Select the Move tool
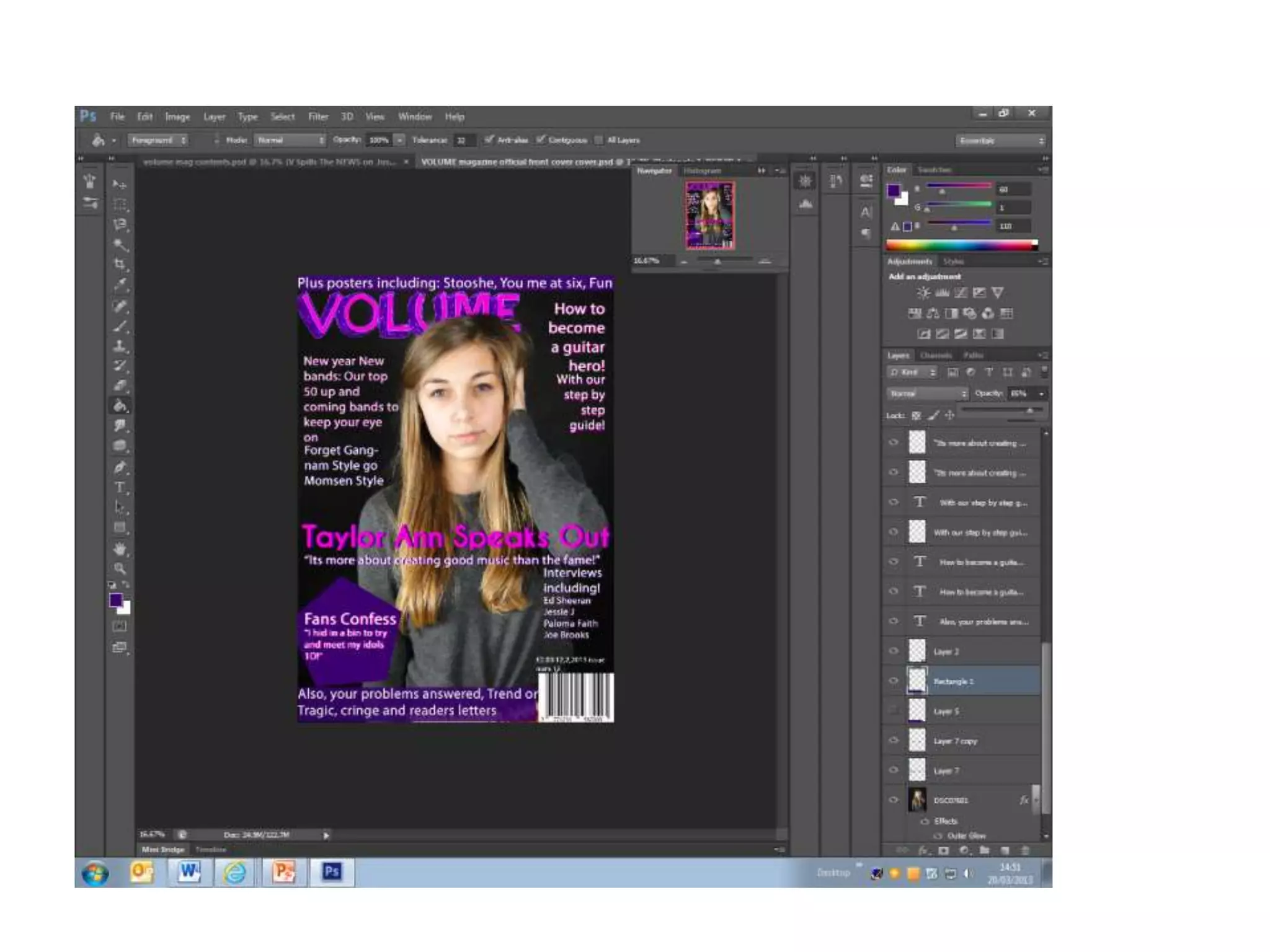Viewport: 1270px width, 952px height. coord(120,184)
